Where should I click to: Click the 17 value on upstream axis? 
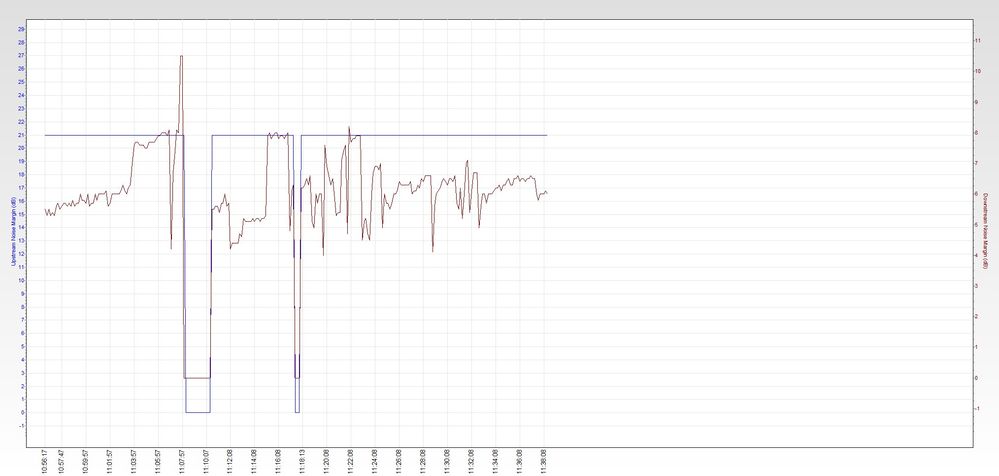pyautogui.click(x=22, y=188)
